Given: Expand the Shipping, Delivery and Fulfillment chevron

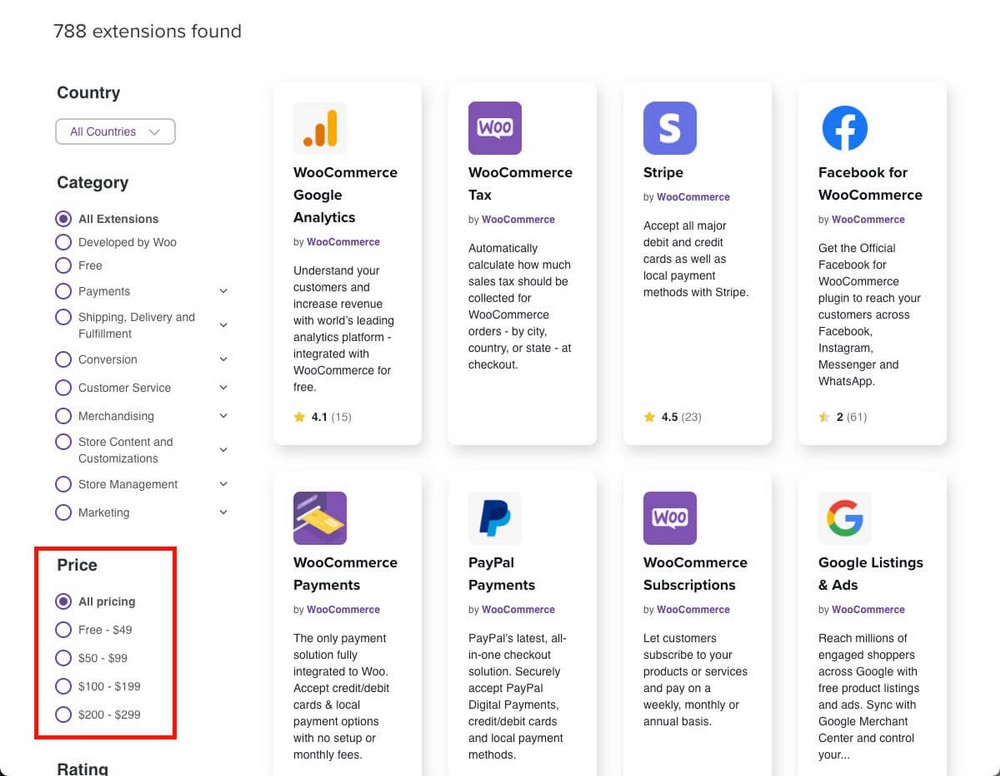Looking at the screenshot, I should click(223, 325).
